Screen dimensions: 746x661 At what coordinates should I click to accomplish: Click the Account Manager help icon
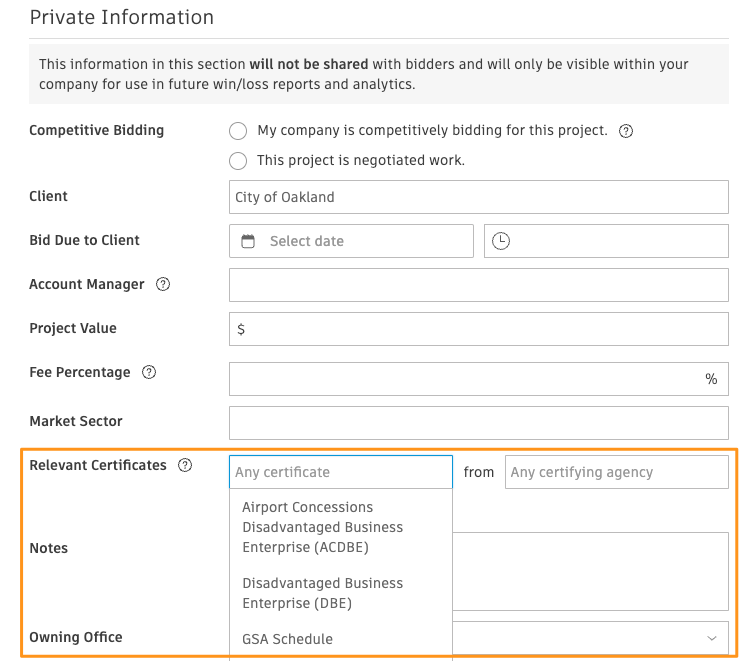click(x=163, y=285)
